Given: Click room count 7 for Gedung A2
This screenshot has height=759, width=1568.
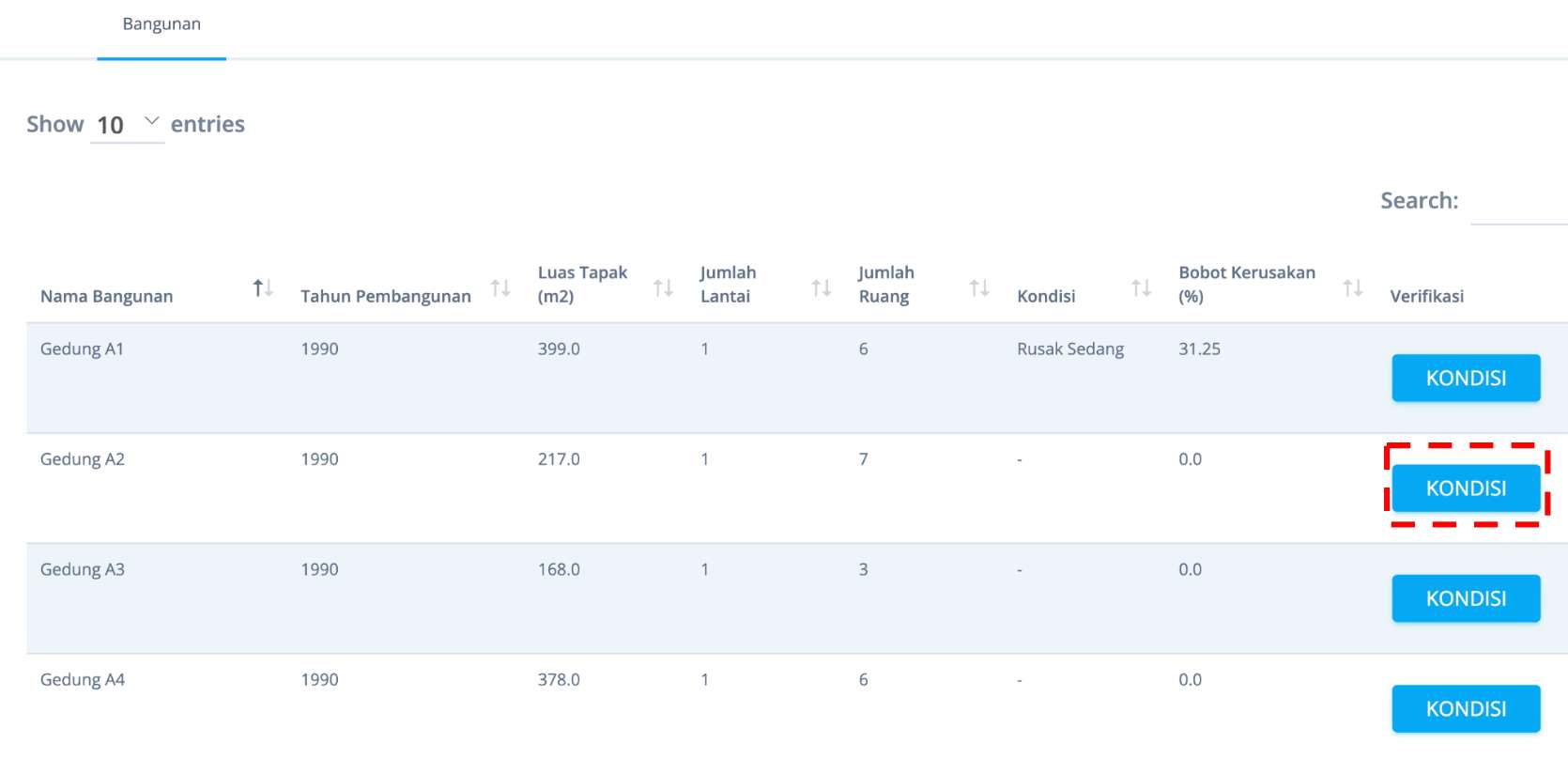Looking at the screenshot, I should coord(863,459).
